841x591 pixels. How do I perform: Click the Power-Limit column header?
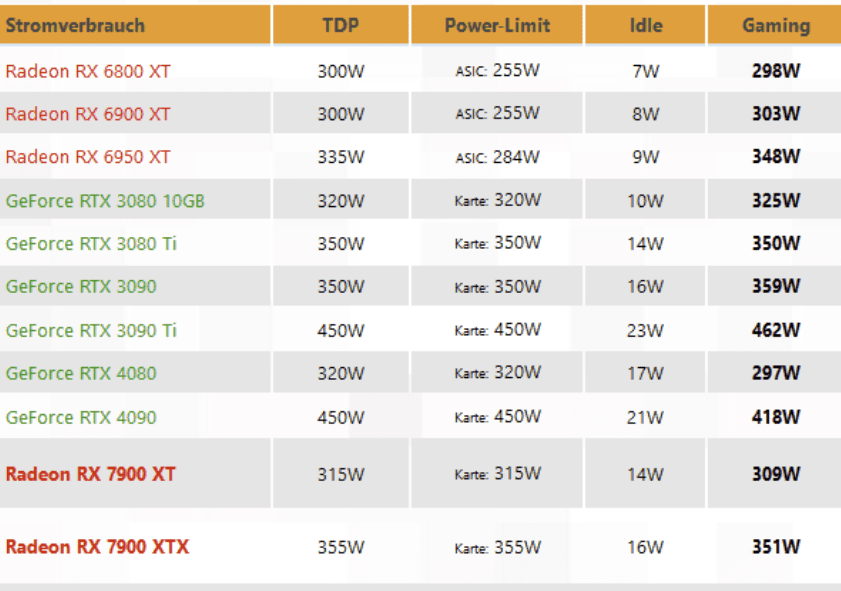pos(497,25)
